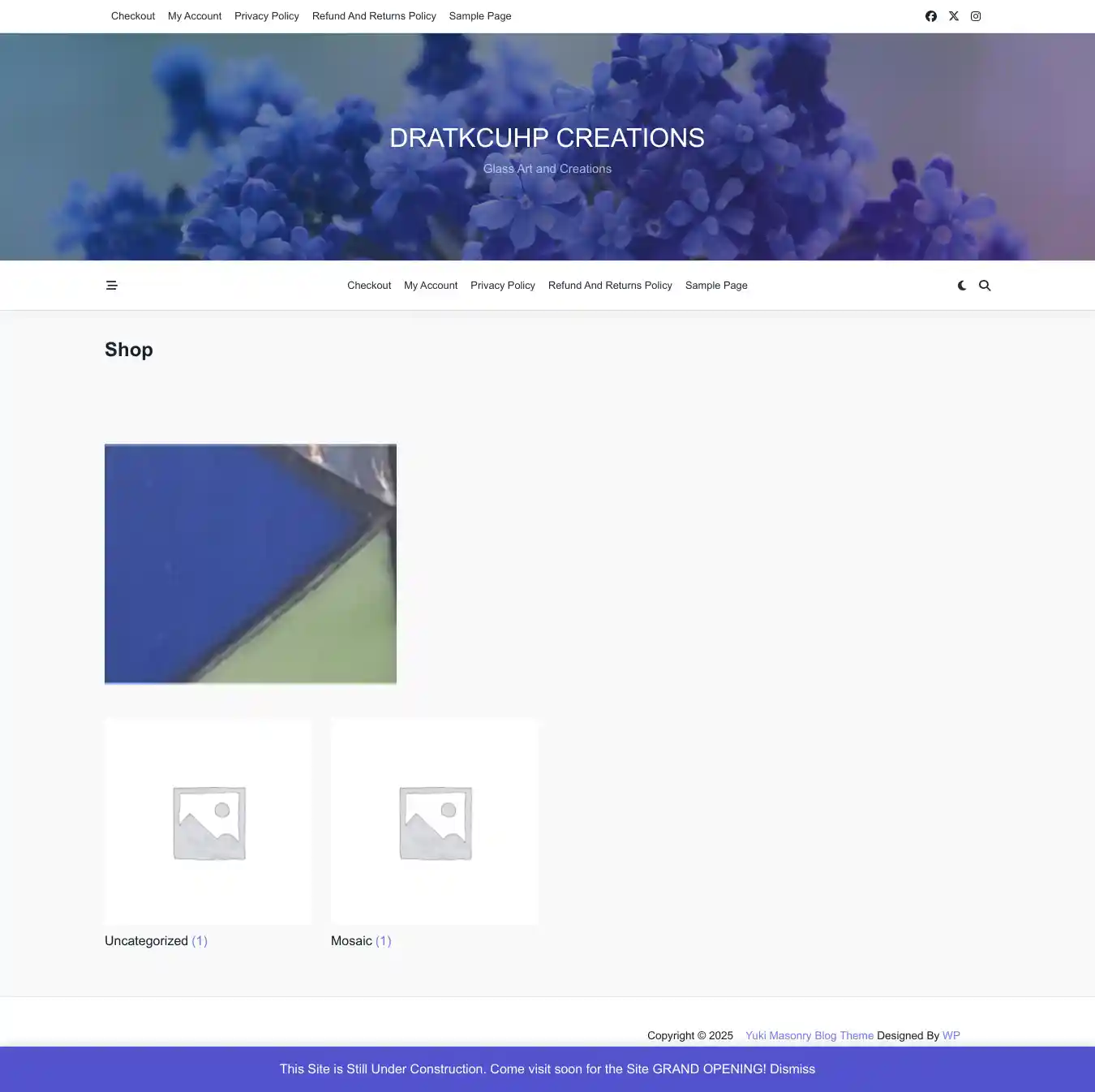Open the Mosaic category placeholder image
Screen dimensions: 1095x1092
(x=435, y=822)
